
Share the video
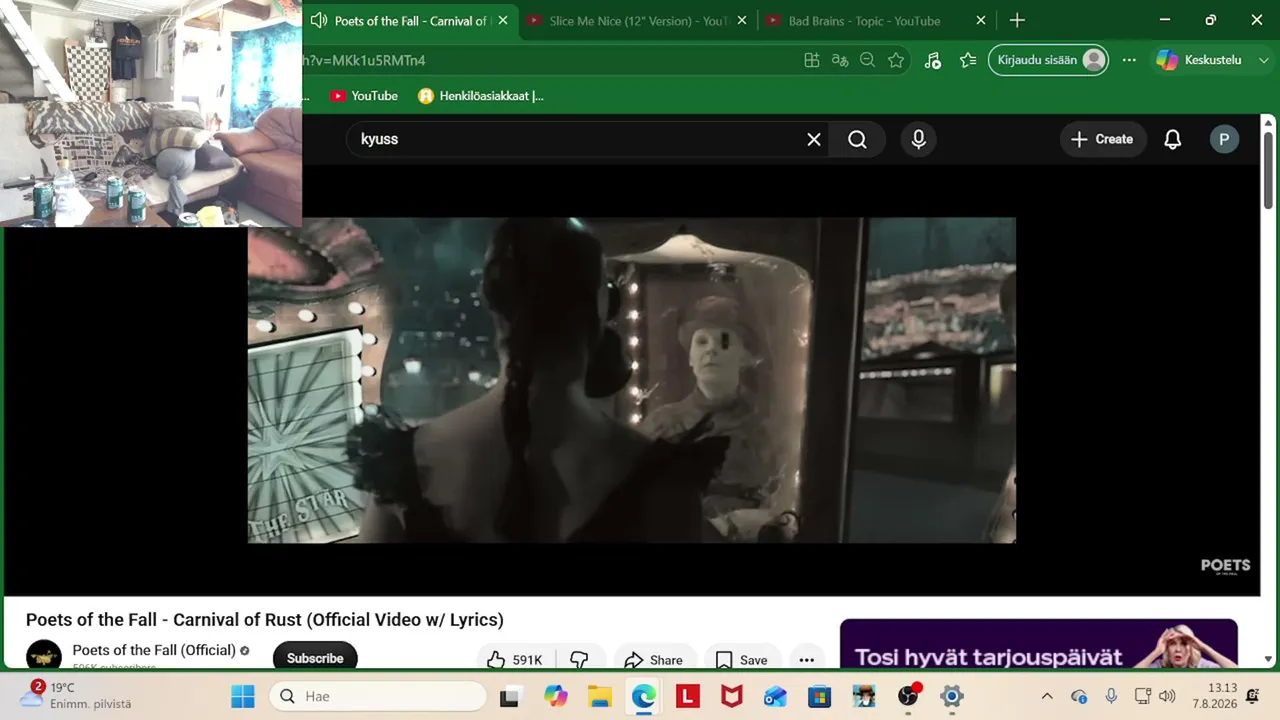click(653, 659)
